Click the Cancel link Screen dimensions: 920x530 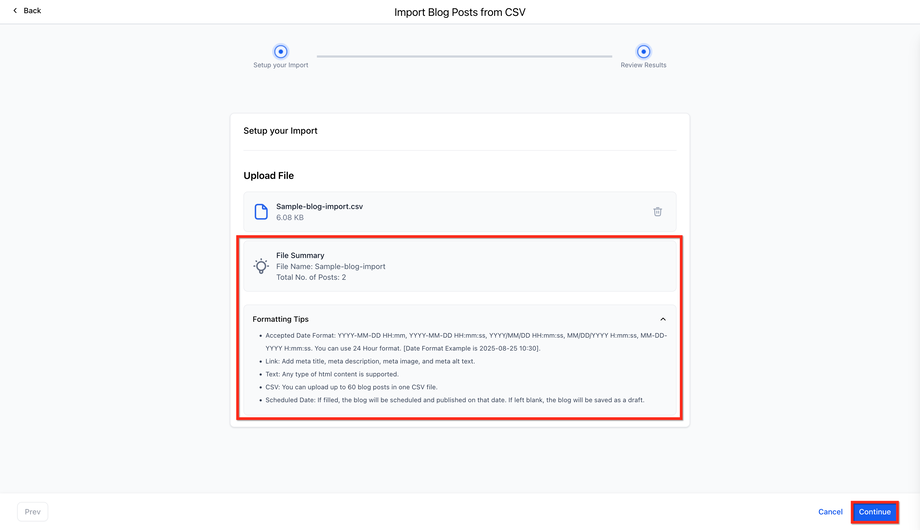coord(830,512)
